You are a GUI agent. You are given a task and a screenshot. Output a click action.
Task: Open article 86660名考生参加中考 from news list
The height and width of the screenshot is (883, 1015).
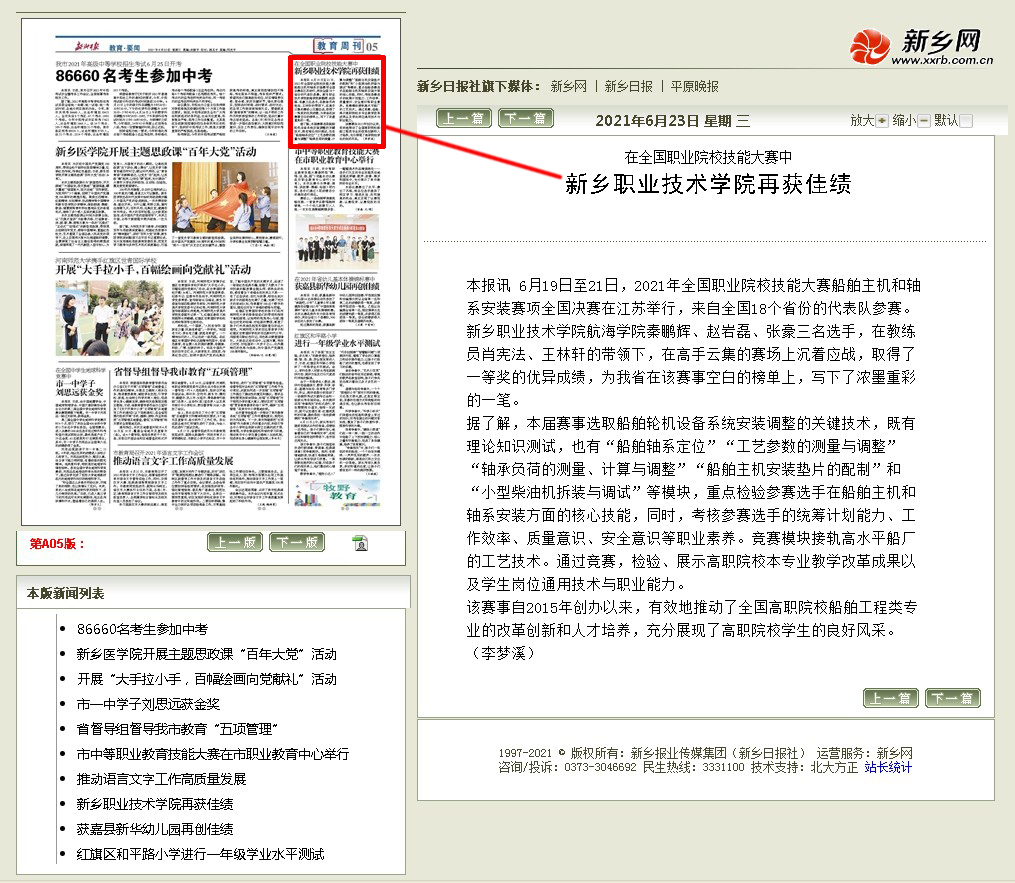142,629
